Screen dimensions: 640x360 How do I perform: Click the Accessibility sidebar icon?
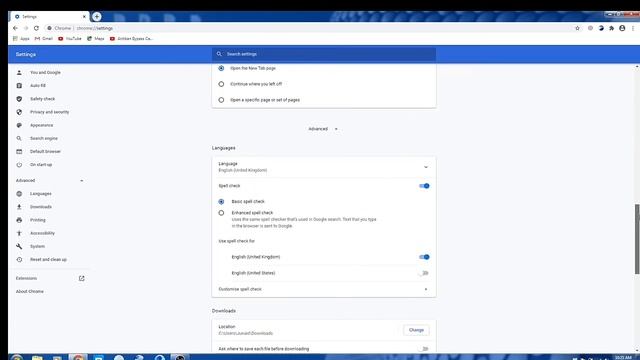(x=19, y=233)
